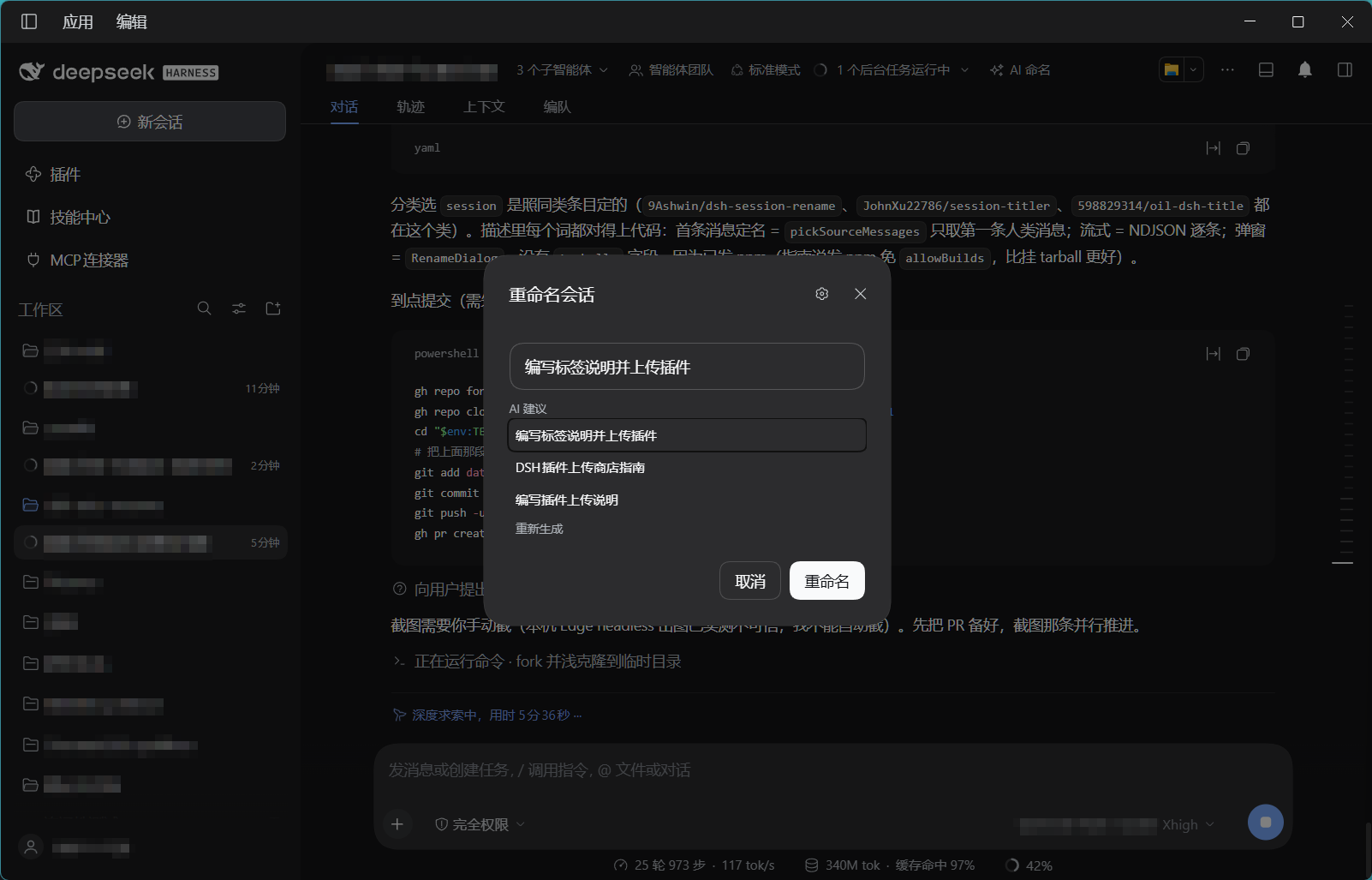
Task: Click the 新会话 button
Action: point(150,122)
